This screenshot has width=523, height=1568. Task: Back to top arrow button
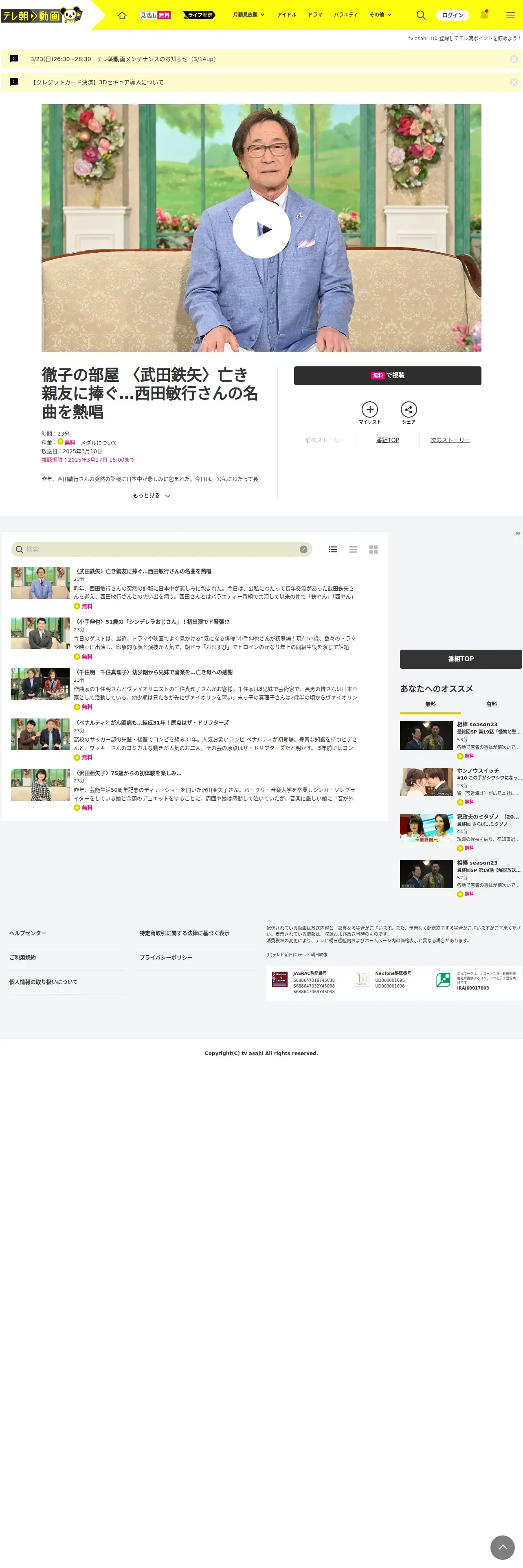tap(502, 1547)
